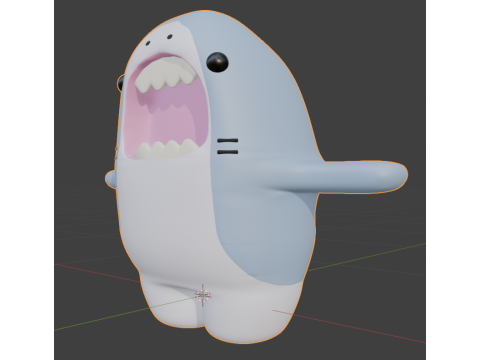Click the small stubby fin on shark's front side
This screenshot has width=480, height=360.
point(111,180)
